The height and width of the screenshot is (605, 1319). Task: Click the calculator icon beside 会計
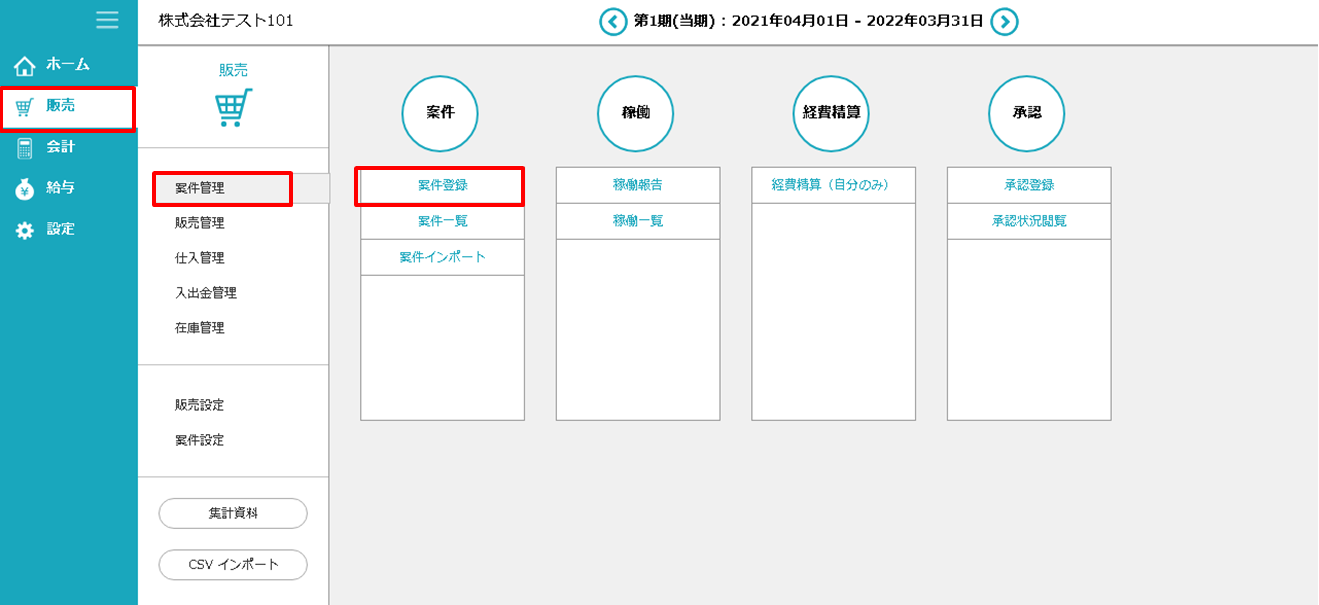[x=25, y=148]
